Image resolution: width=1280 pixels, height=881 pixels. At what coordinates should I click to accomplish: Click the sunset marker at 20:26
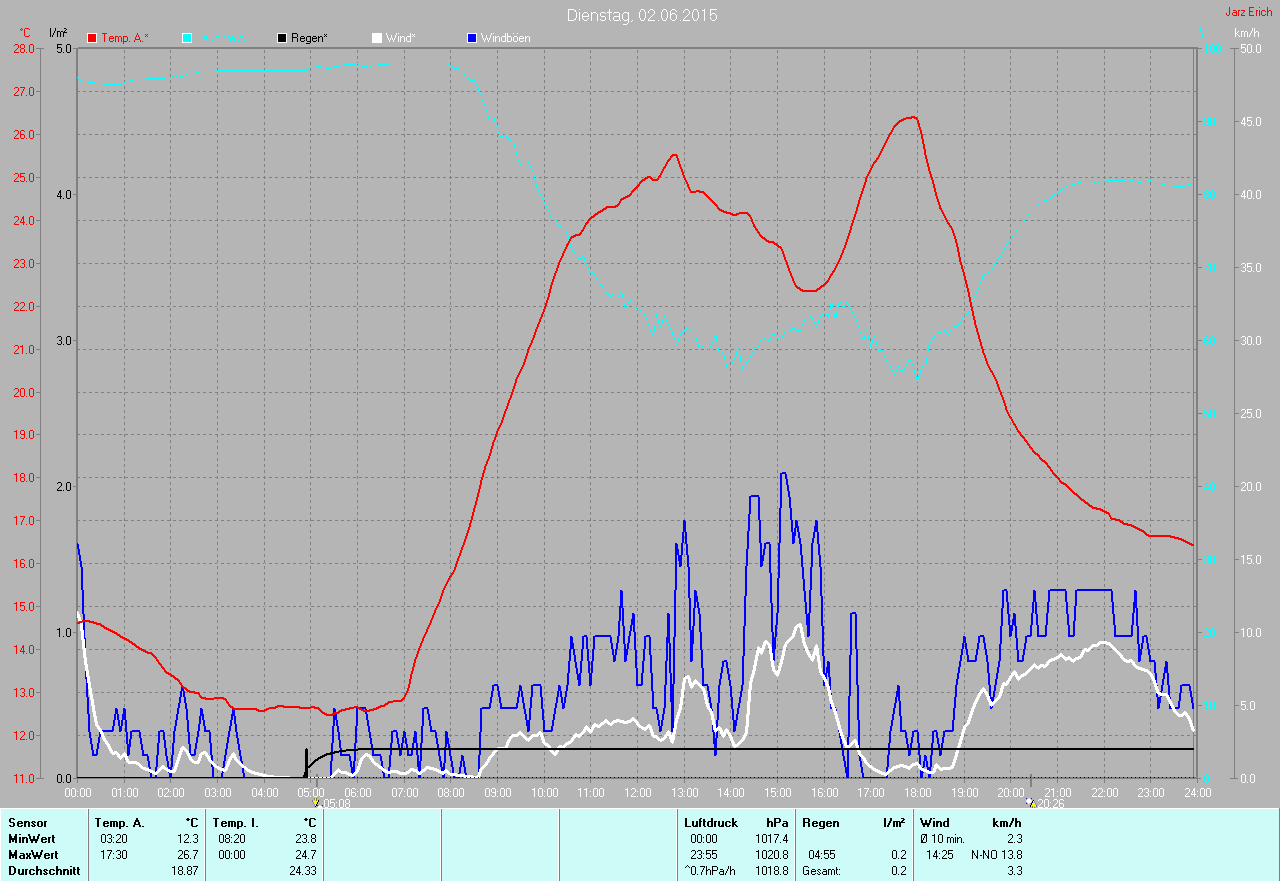point(1030,802)
